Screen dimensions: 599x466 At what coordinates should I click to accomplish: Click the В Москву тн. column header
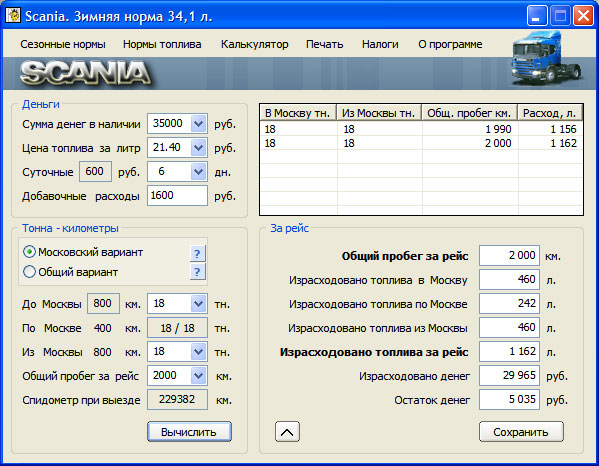pyautogui.click(x=298, y=113)
